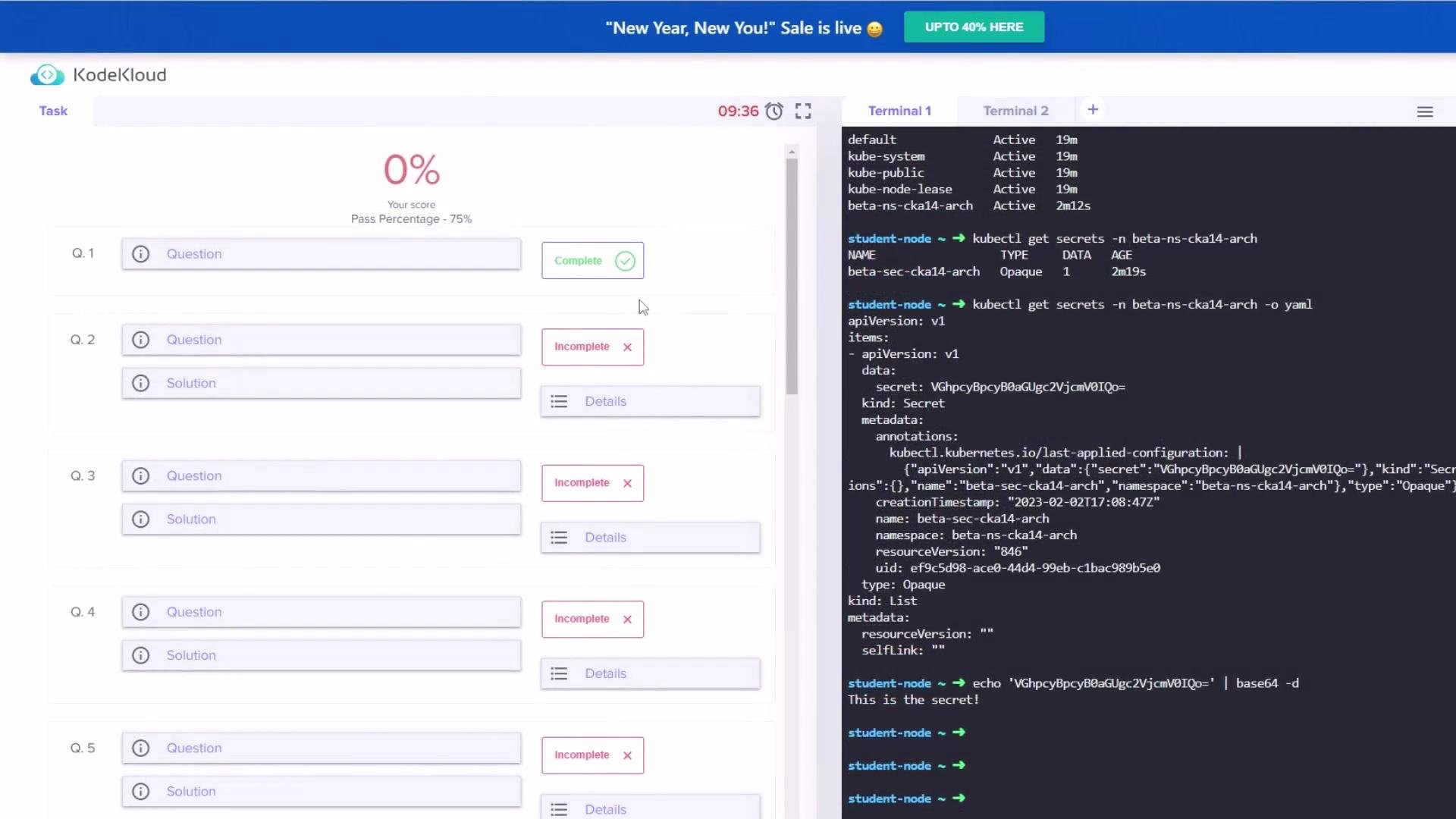Viewport: 1456px width, 819px height.
Task: Click info icon in Q.3 Question row
Action: tap(141, 476)
